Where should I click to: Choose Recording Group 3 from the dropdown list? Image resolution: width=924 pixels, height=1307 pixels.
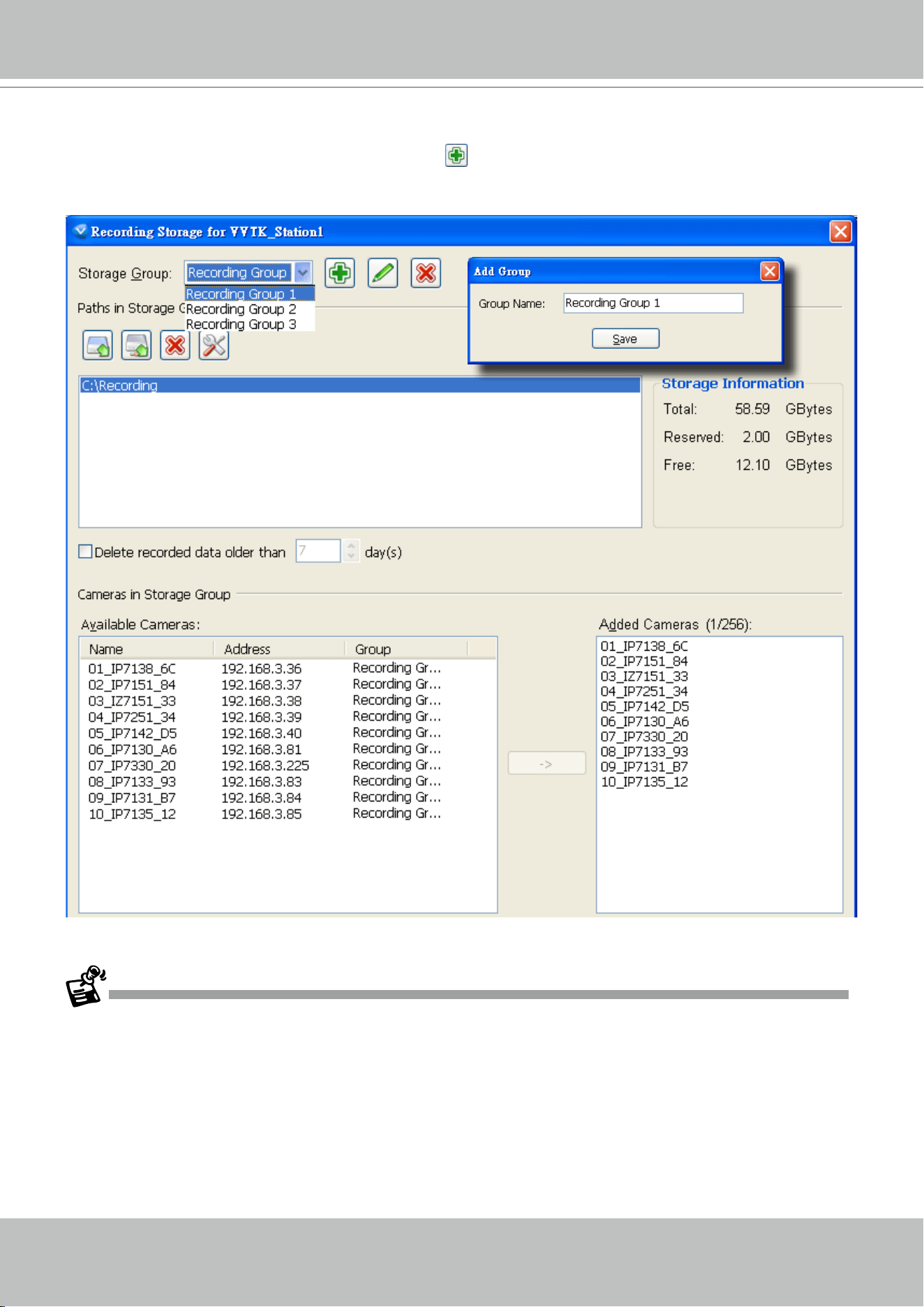(250, 325)
